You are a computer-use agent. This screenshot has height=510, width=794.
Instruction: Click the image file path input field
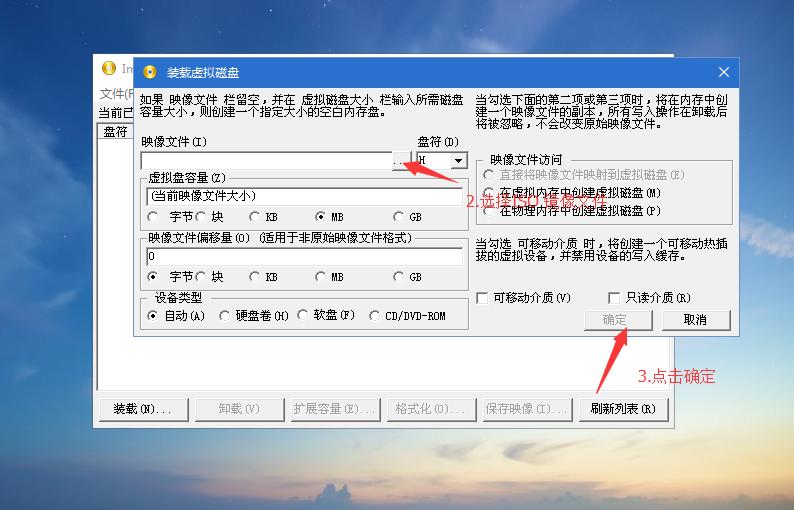pyautogui.click(x=266, y=161)
